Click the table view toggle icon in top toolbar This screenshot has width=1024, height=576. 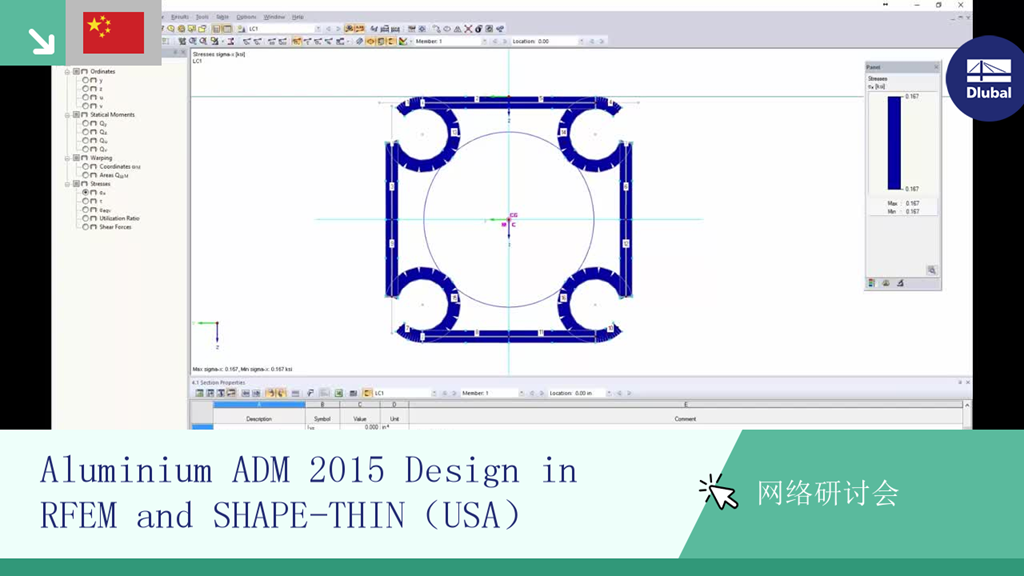pos(227,29)
